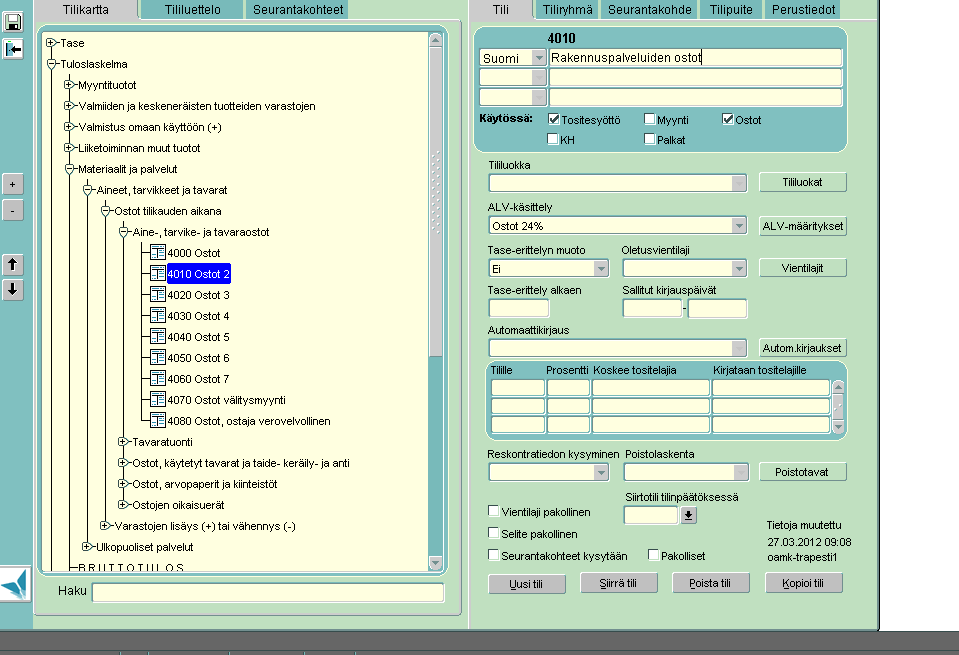Screen dimensions: 959x655
Task: Open the ALV-käsittely dropdown
Action: click(739, 226)
